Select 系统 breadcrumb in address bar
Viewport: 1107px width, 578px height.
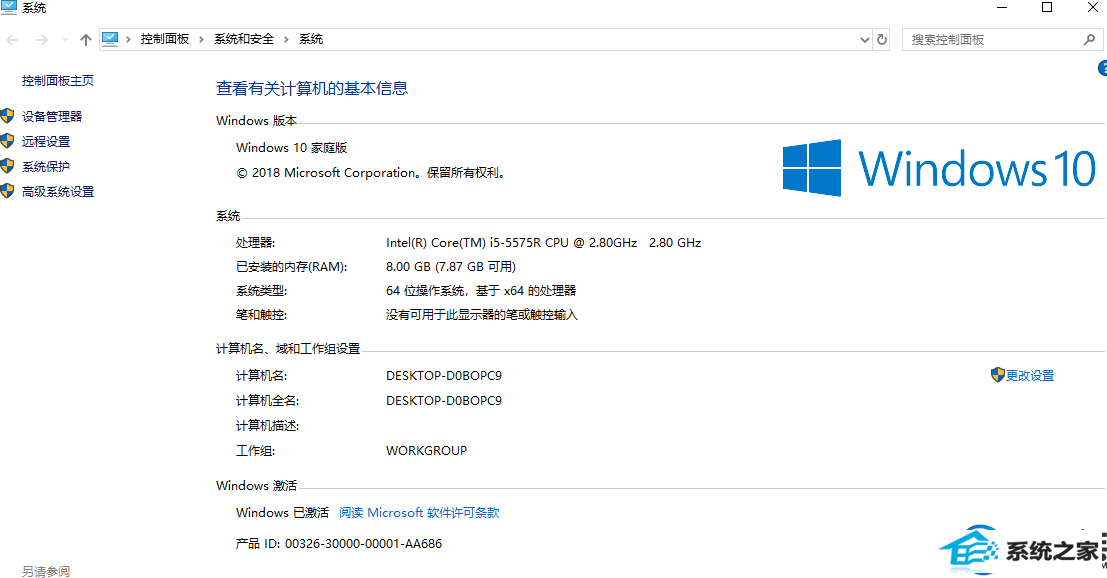(x=311, y=39)
